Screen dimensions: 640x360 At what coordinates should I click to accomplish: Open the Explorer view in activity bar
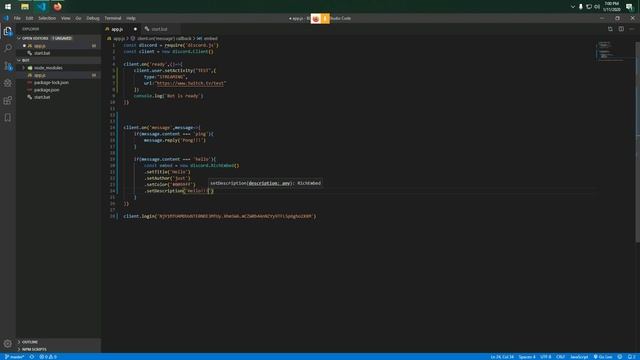point(8,31)
